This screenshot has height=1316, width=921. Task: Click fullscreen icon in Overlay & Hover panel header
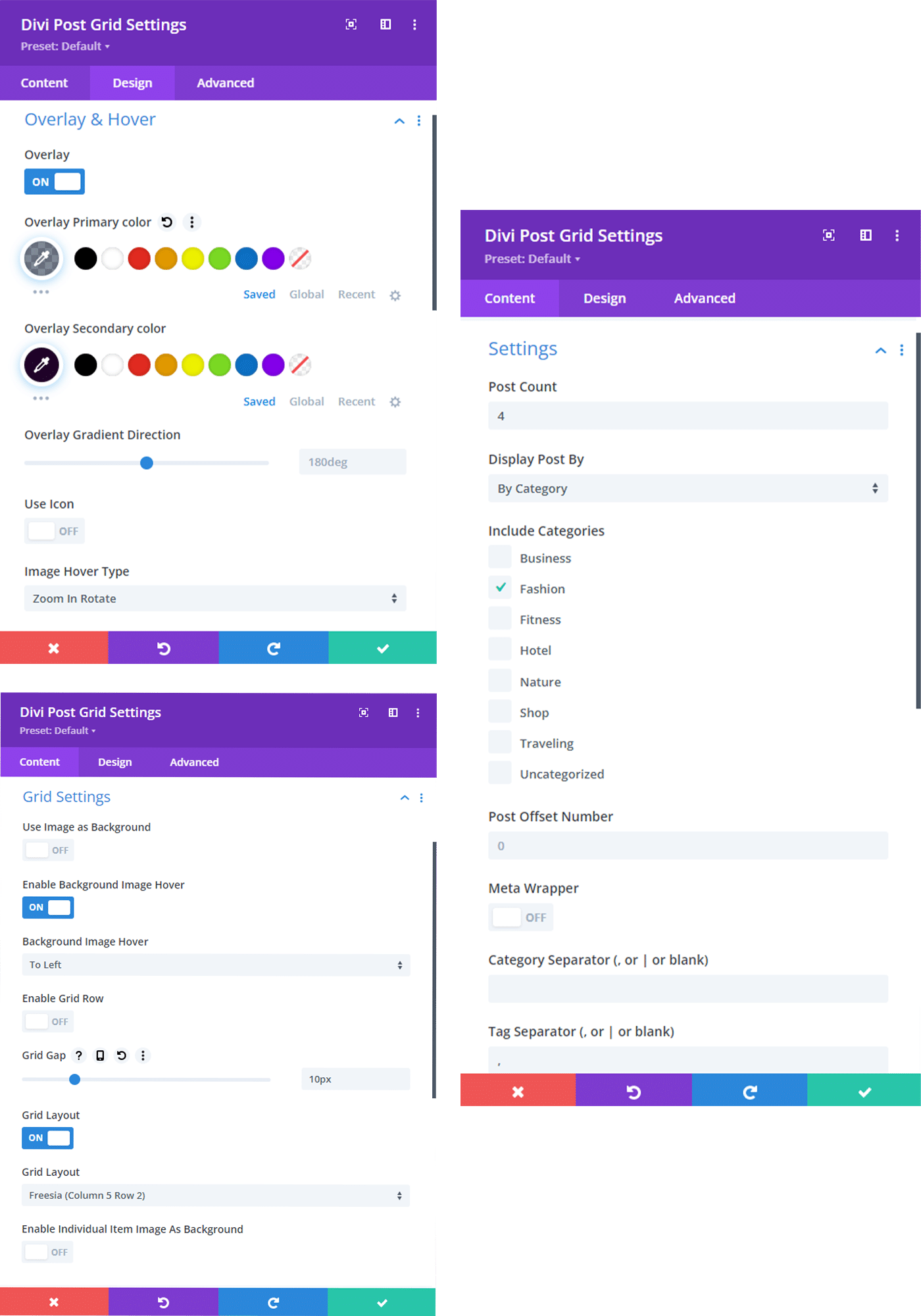(351, 24)
